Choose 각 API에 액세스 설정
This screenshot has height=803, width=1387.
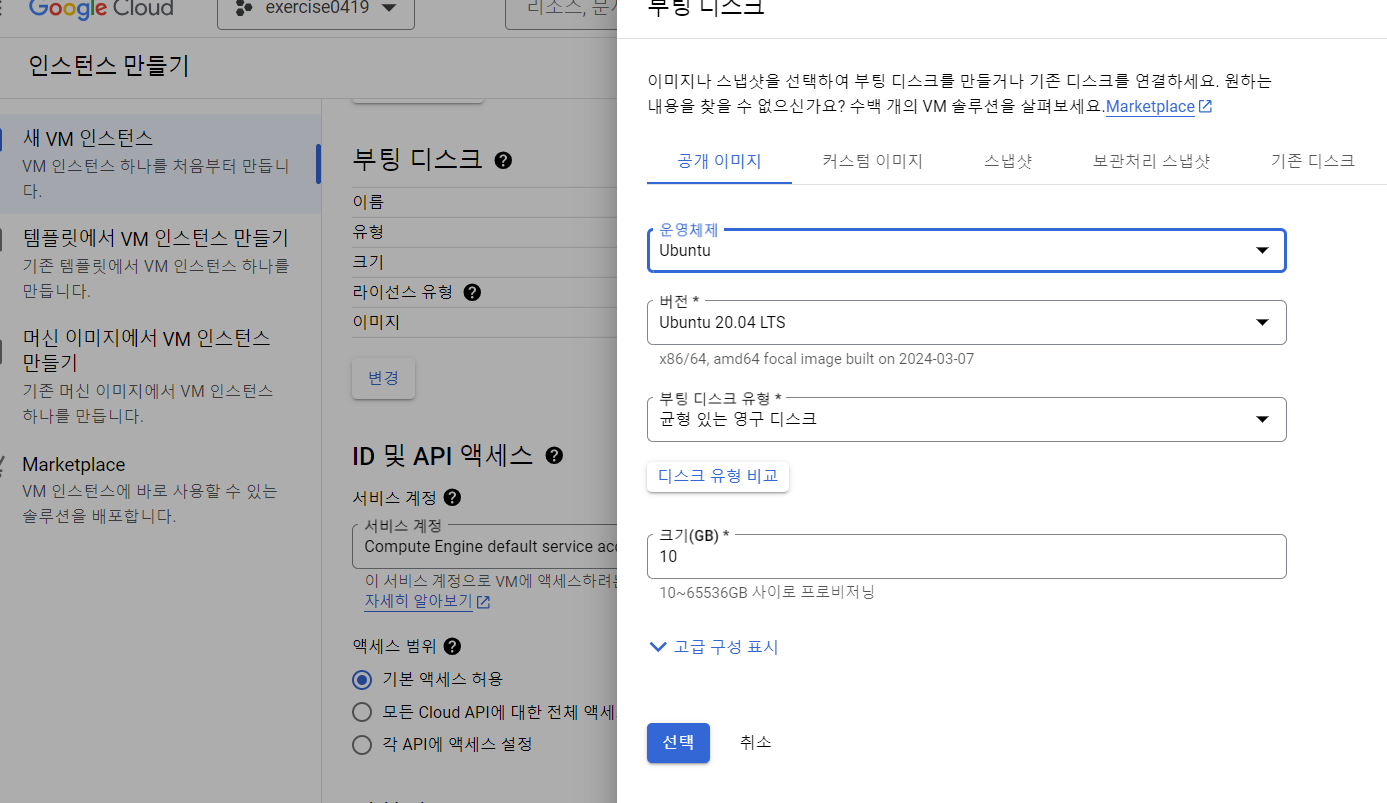point(361,744)
